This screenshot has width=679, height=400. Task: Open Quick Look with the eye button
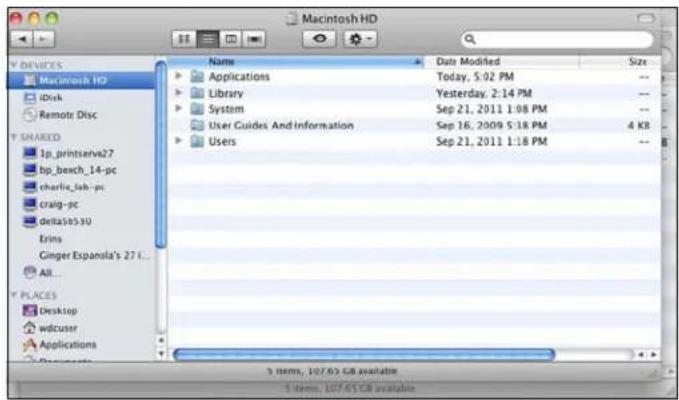[x=320, y=39]
